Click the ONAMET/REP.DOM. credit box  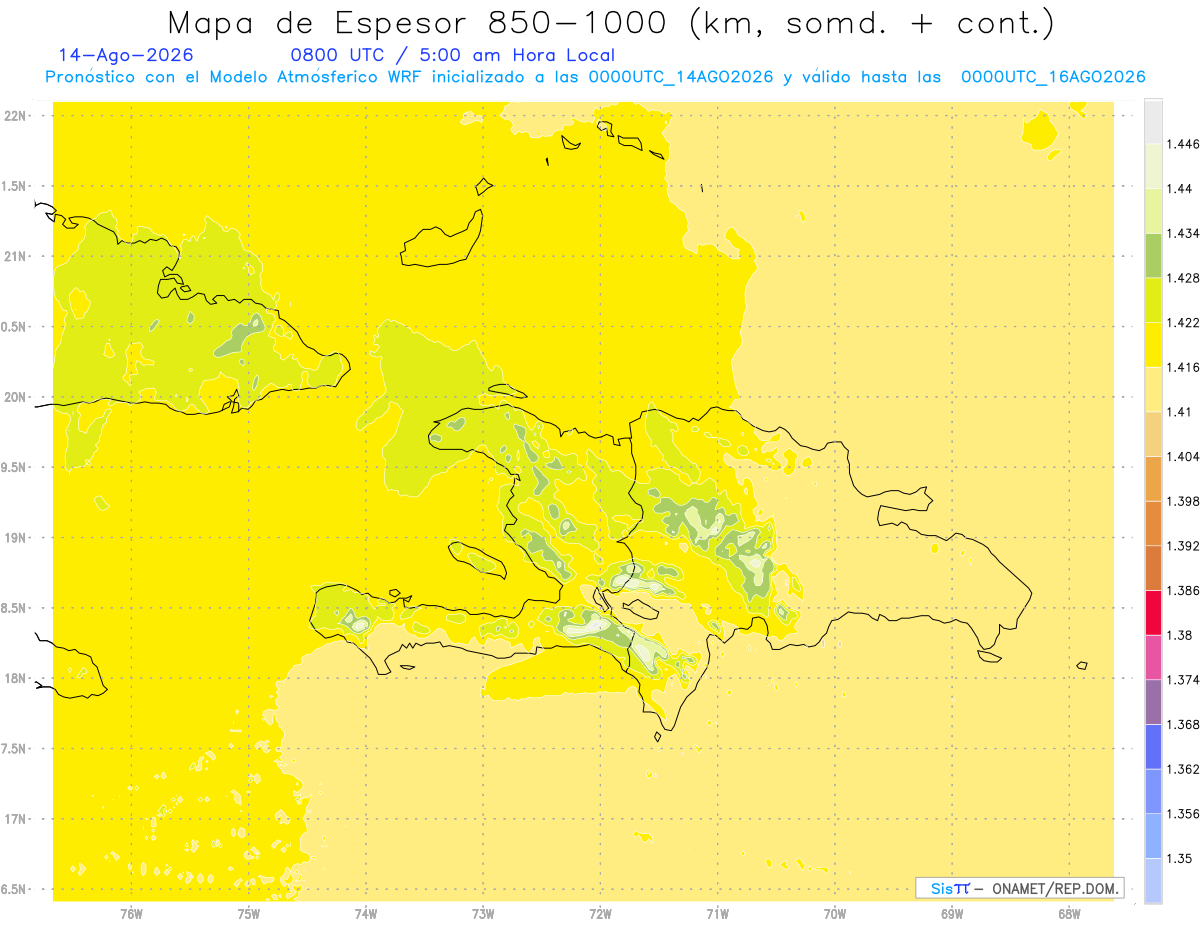(1021, 888)
